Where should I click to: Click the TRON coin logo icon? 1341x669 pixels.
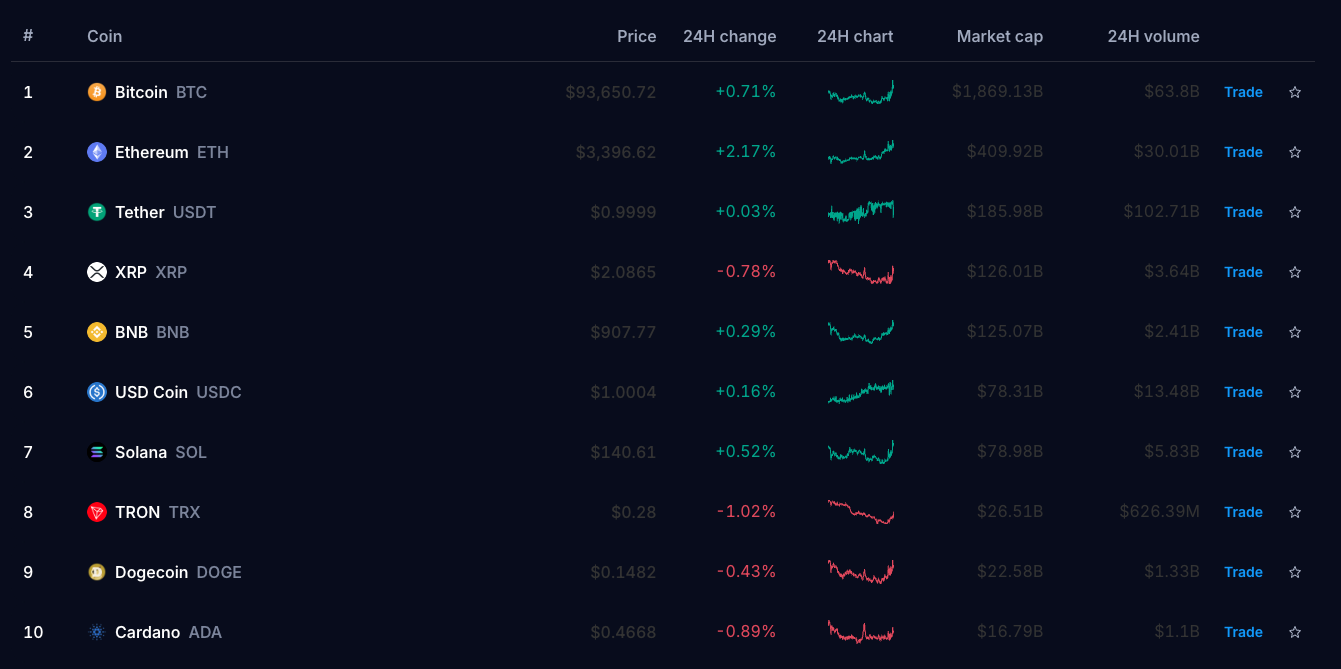[x=97, y=512]
